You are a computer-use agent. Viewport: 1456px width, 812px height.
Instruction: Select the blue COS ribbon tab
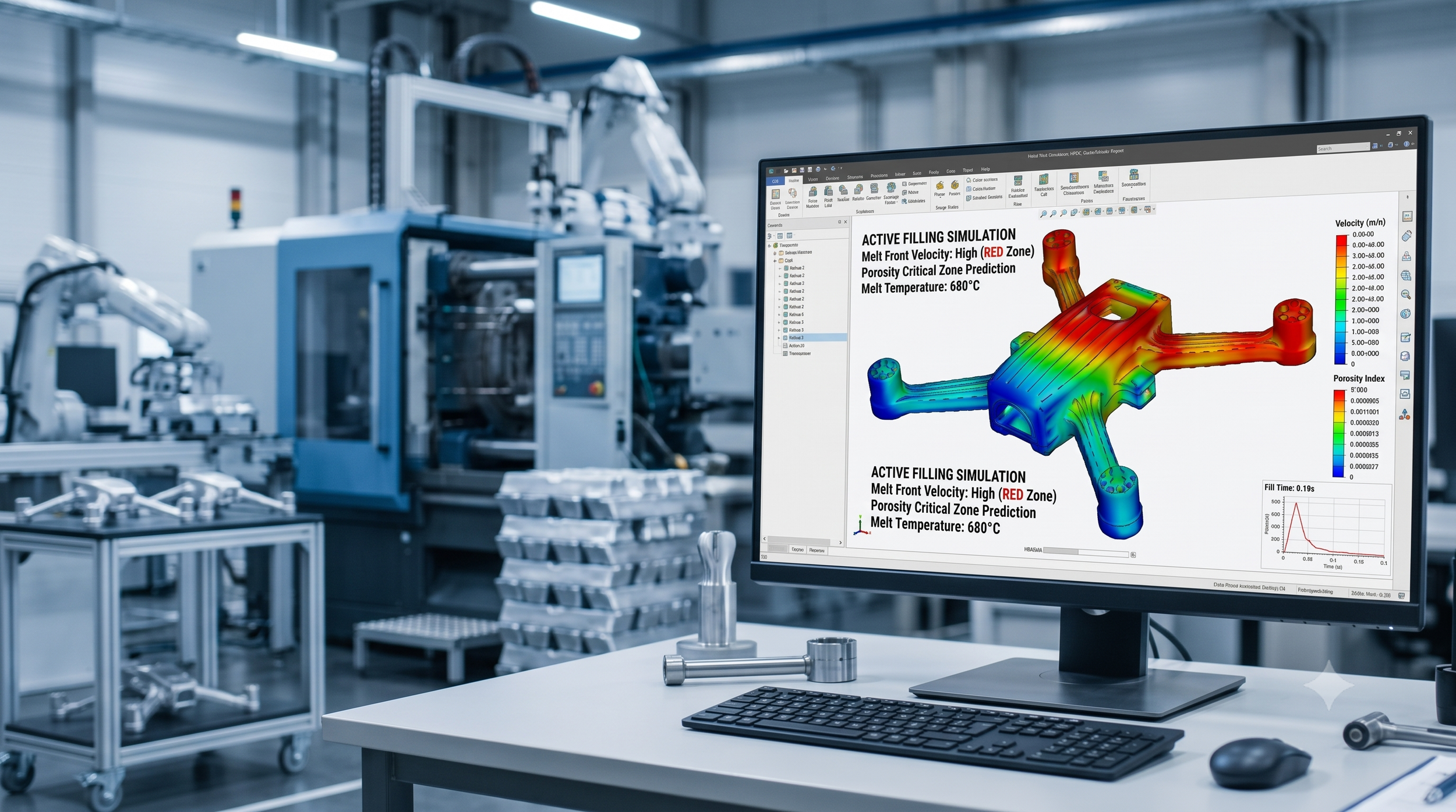click(x=775, y=181)
